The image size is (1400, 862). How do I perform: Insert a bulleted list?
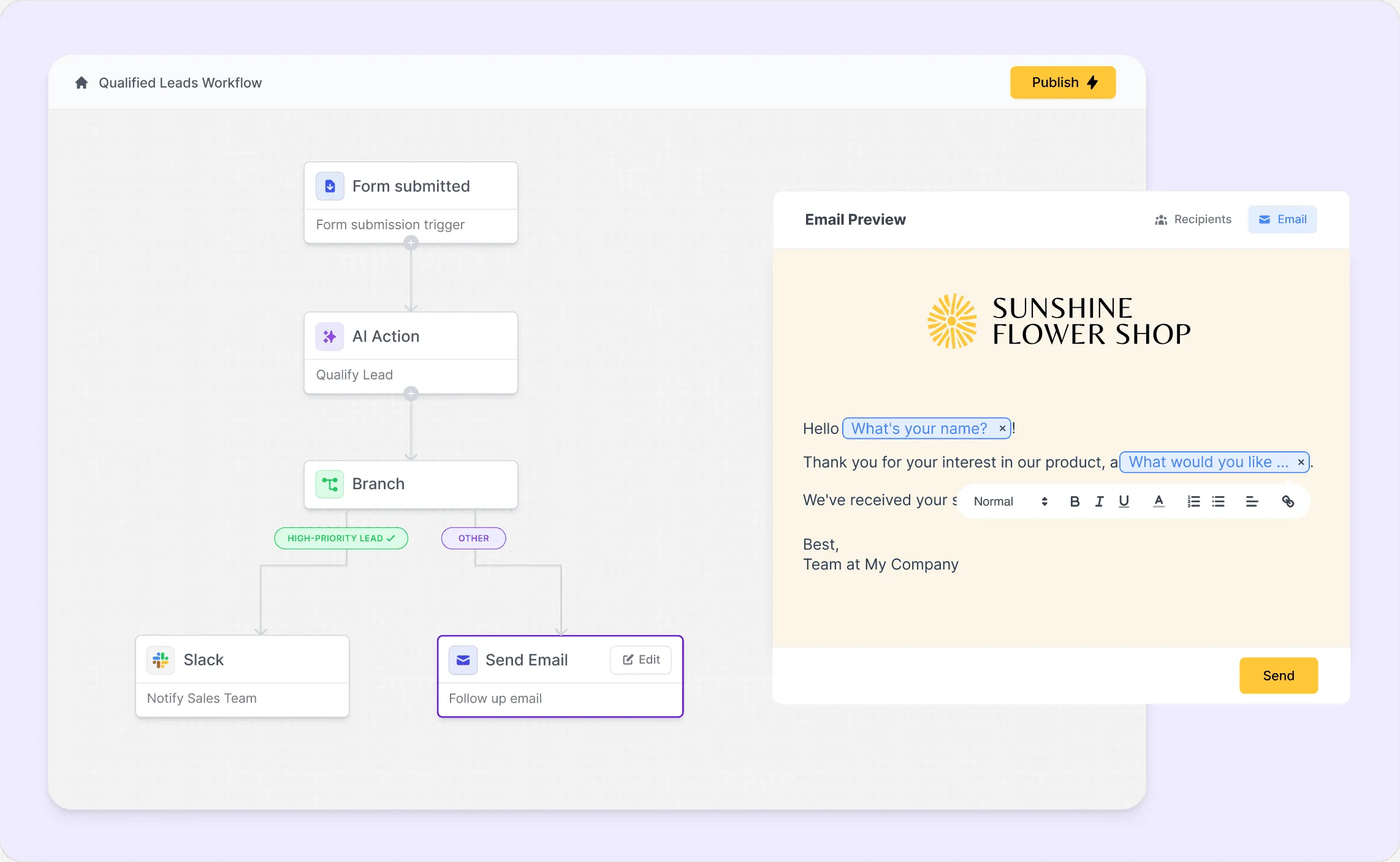pyautogui.click(x=1219, y=502)
